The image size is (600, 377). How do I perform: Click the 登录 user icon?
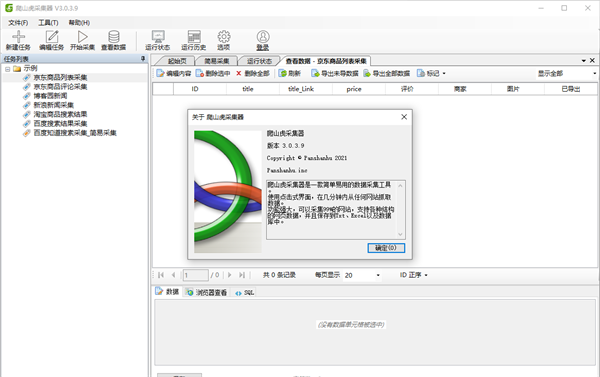pos(262,37)
